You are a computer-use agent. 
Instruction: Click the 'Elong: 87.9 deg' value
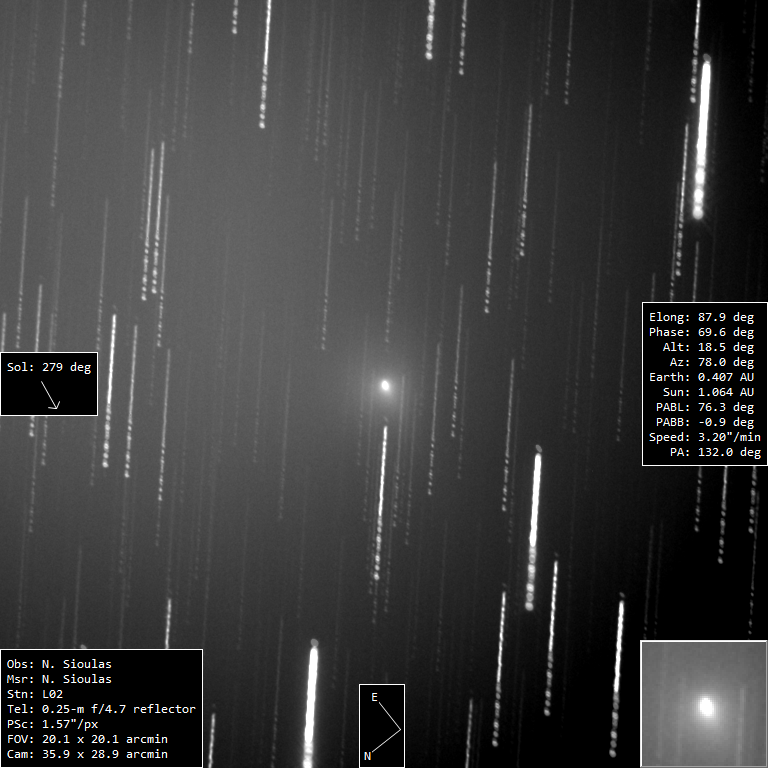click(701, 317)
